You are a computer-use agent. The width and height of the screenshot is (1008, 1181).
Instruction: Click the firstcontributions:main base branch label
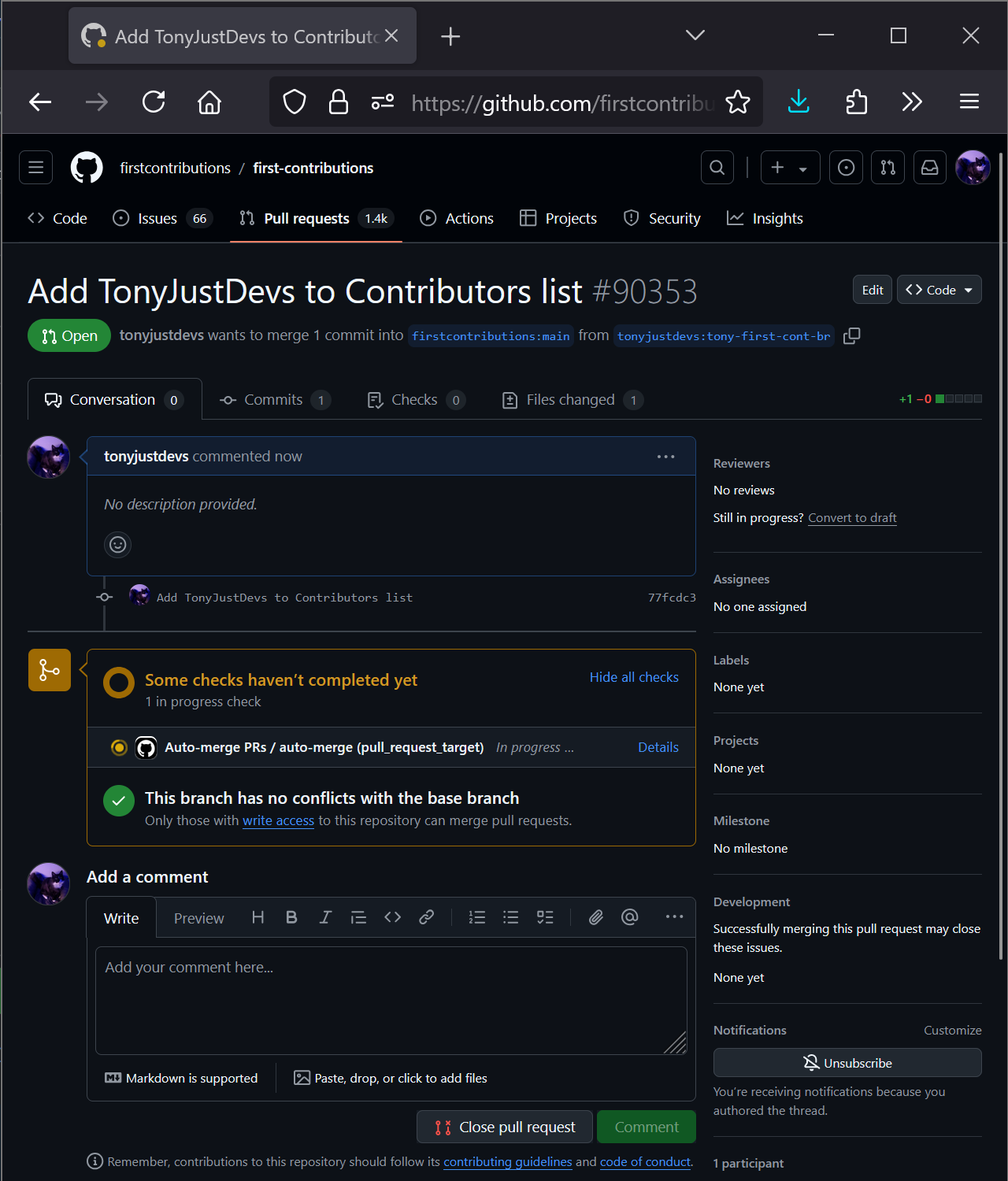point(491,336)
